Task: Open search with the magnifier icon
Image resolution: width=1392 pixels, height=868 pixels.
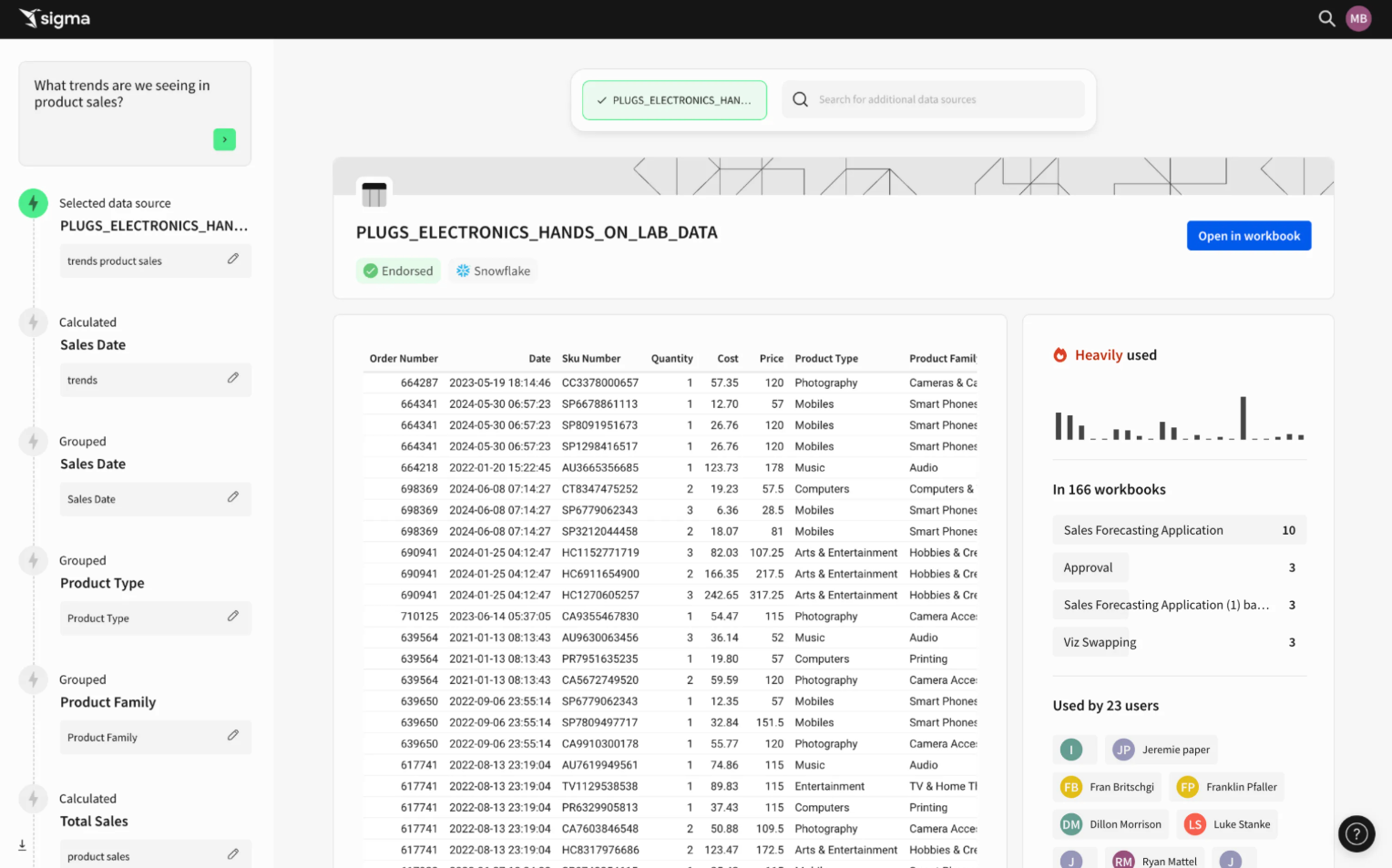Action: (1326, 18)
